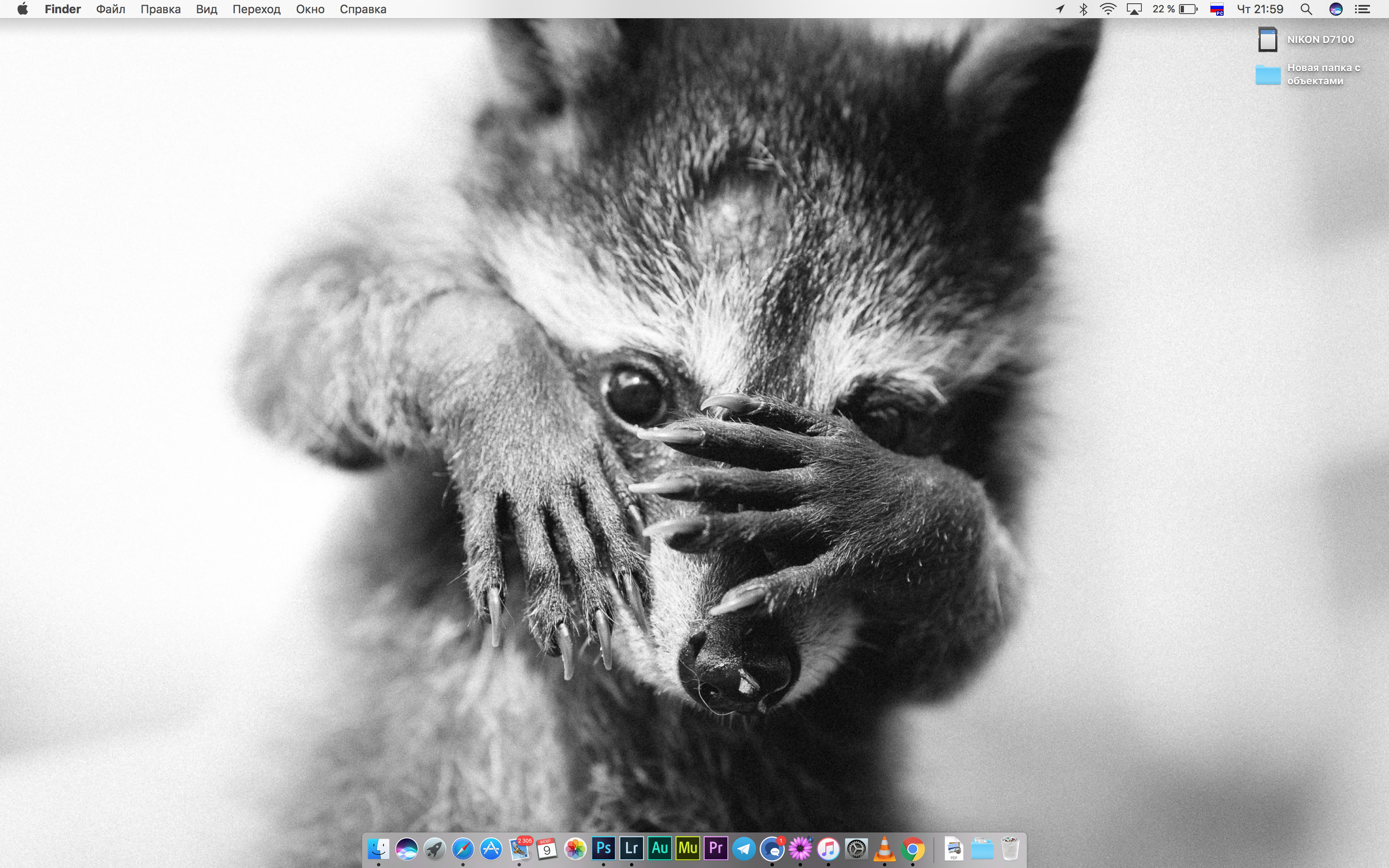Open the Mail app with unread badge
The width and height of the screenshot is (1389, 868).
pos(520,849)
